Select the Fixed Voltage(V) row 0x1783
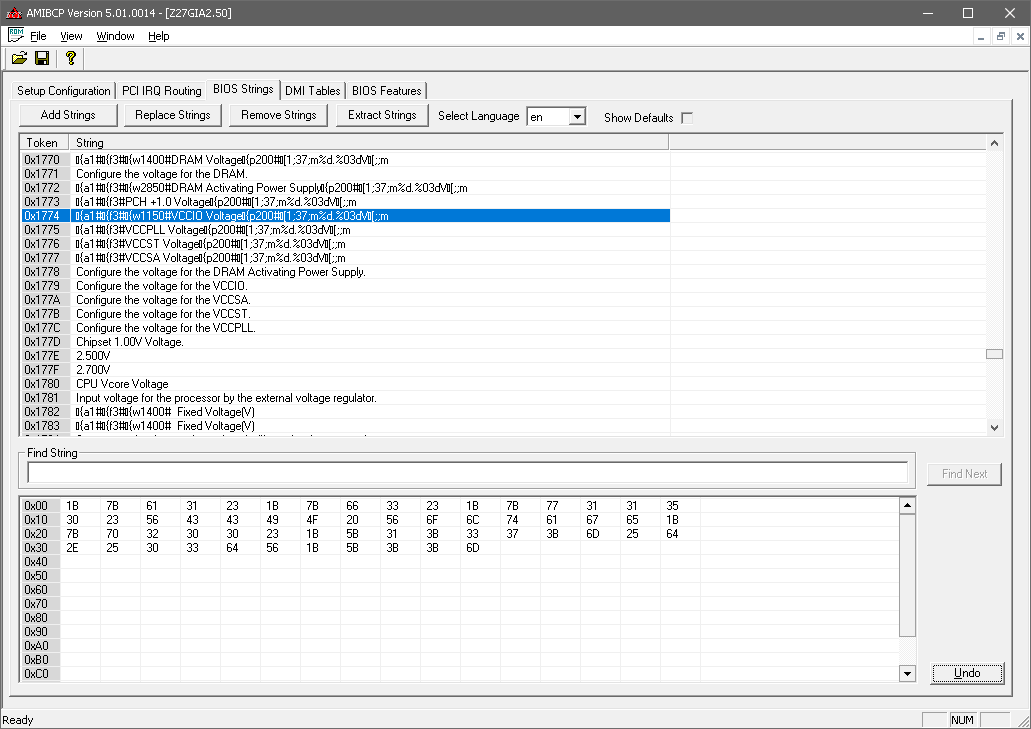Image resolution: width=1031 pixels, height=729 pixels. 345,426
